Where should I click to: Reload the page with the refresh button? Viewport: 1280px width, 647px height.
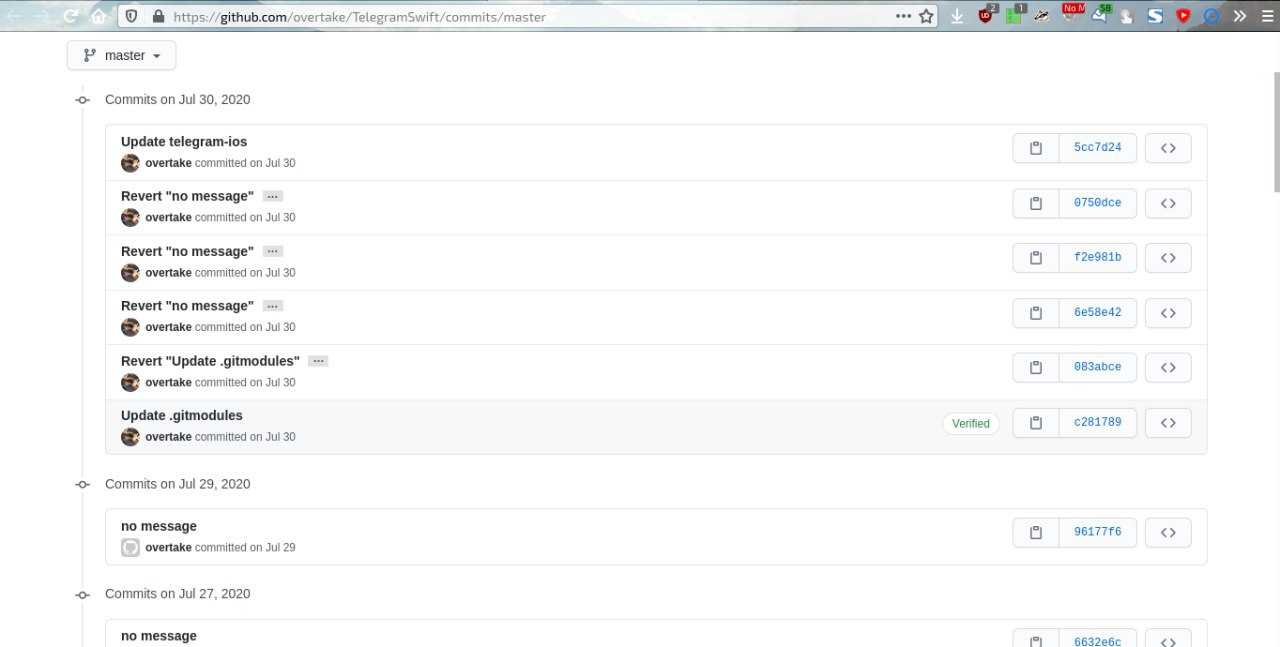coord(70,16)
